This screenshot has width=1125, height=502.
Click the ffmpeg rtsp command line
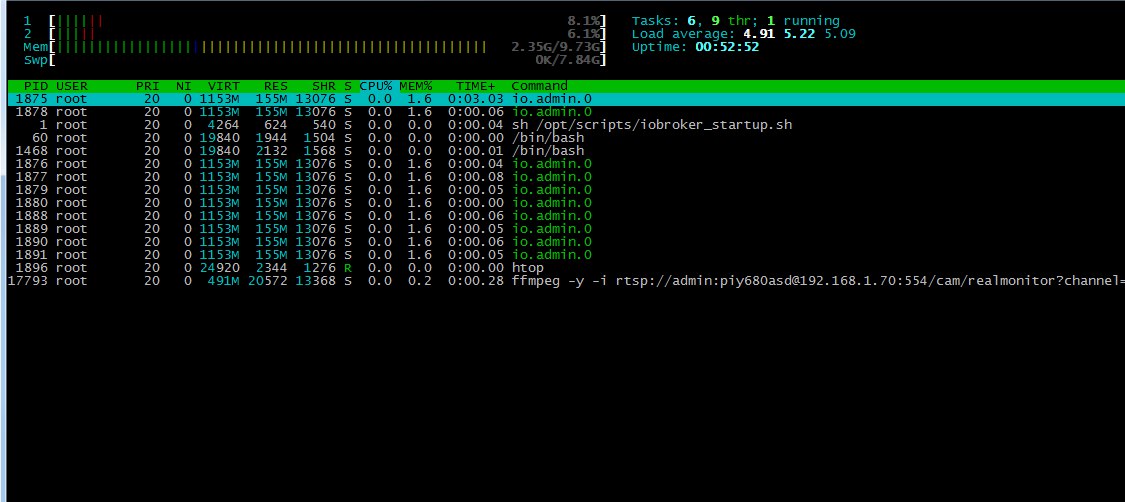(x=818, y=280)
